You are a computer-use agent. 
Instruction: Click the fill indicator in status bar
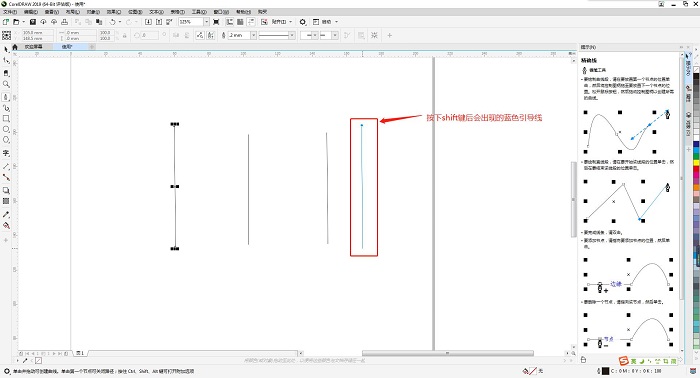tap(533, 371)
